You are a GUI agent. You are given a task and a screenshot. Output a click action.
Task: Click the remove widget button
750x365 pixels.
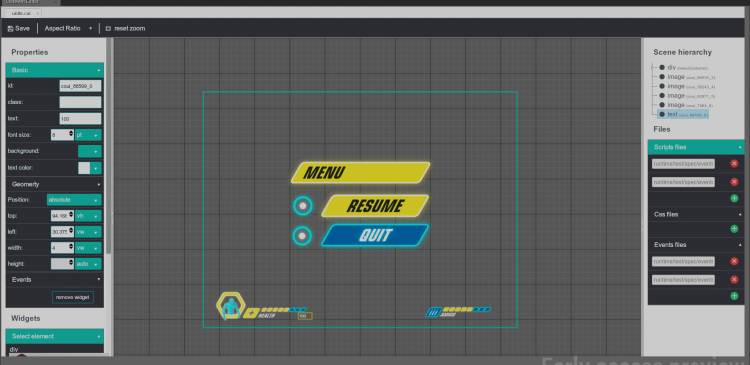73,298
